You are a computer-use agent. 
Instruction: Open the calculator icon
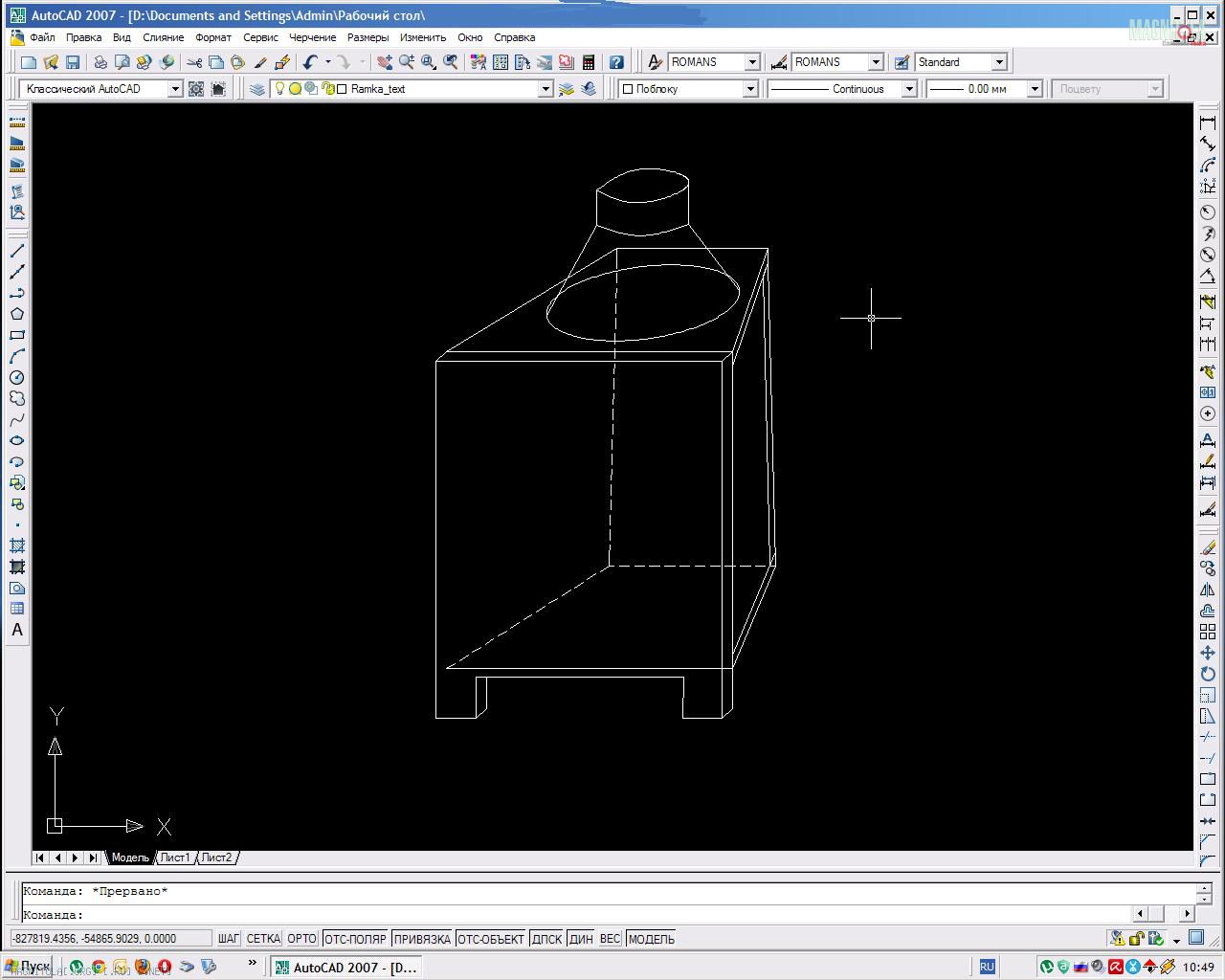pyautogui.click(x=589, y=62)
